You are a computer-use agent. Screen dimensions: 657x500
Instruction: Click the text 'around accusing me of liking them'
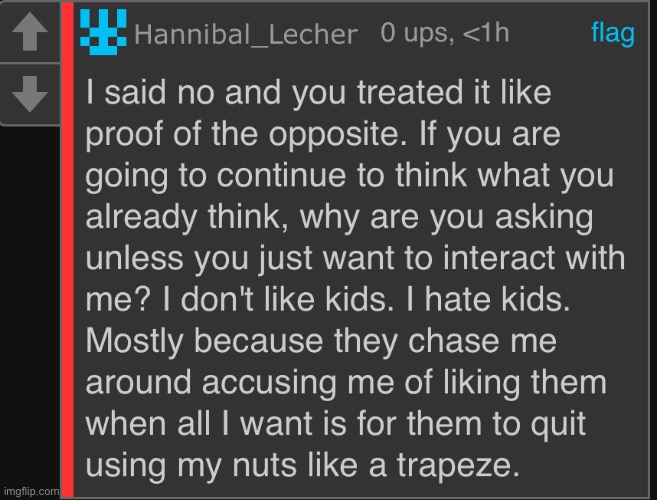pyautogui.click(x=346, y=382)
